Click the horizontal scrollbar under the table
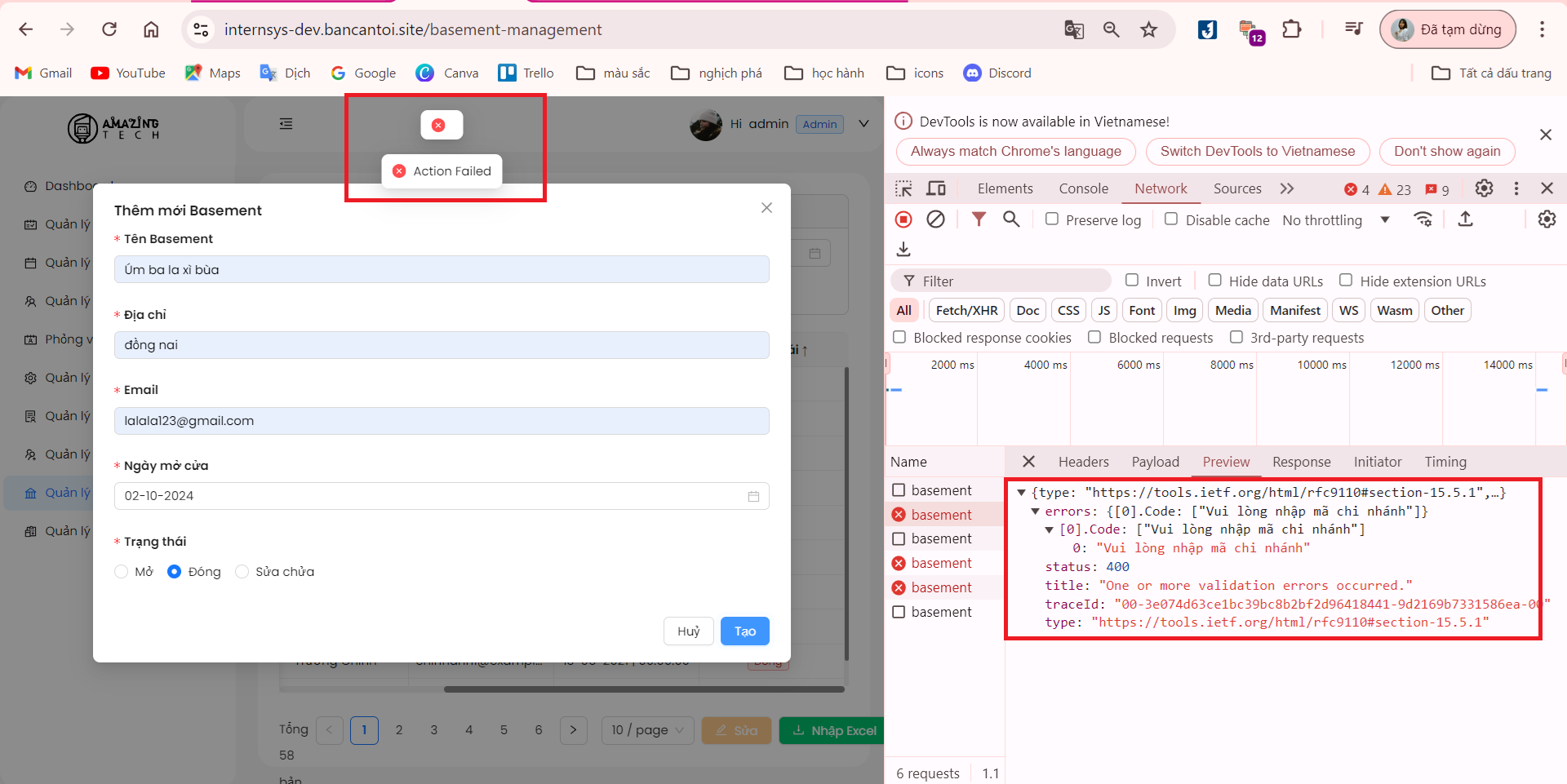Image resolution: width=1567 pixels, height=784 pixels. coord(643,689)
